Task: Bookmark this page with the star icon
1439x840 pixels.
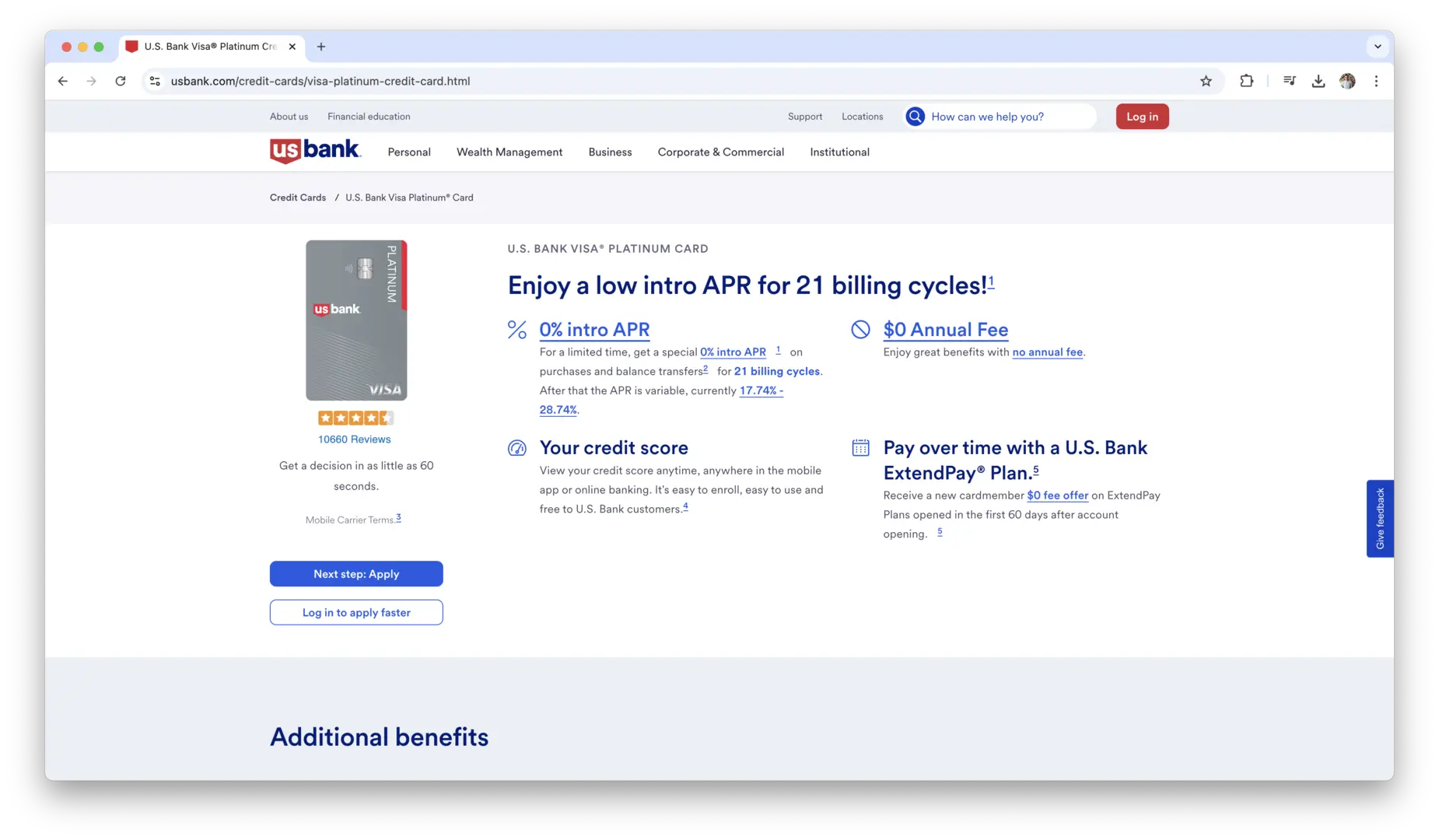Action: click(x=1206, y=81)
